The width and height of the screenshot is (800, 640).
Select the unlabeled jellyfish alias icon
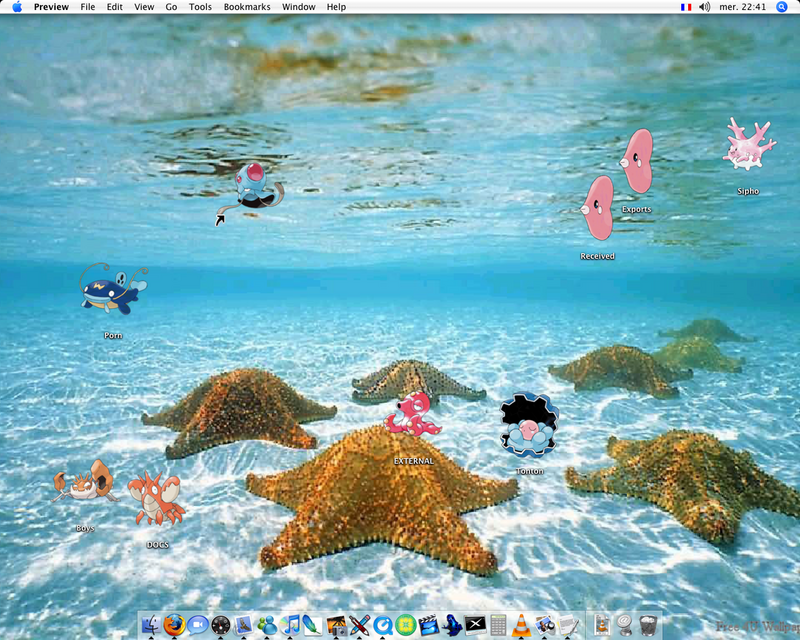[x=251, y=194]
